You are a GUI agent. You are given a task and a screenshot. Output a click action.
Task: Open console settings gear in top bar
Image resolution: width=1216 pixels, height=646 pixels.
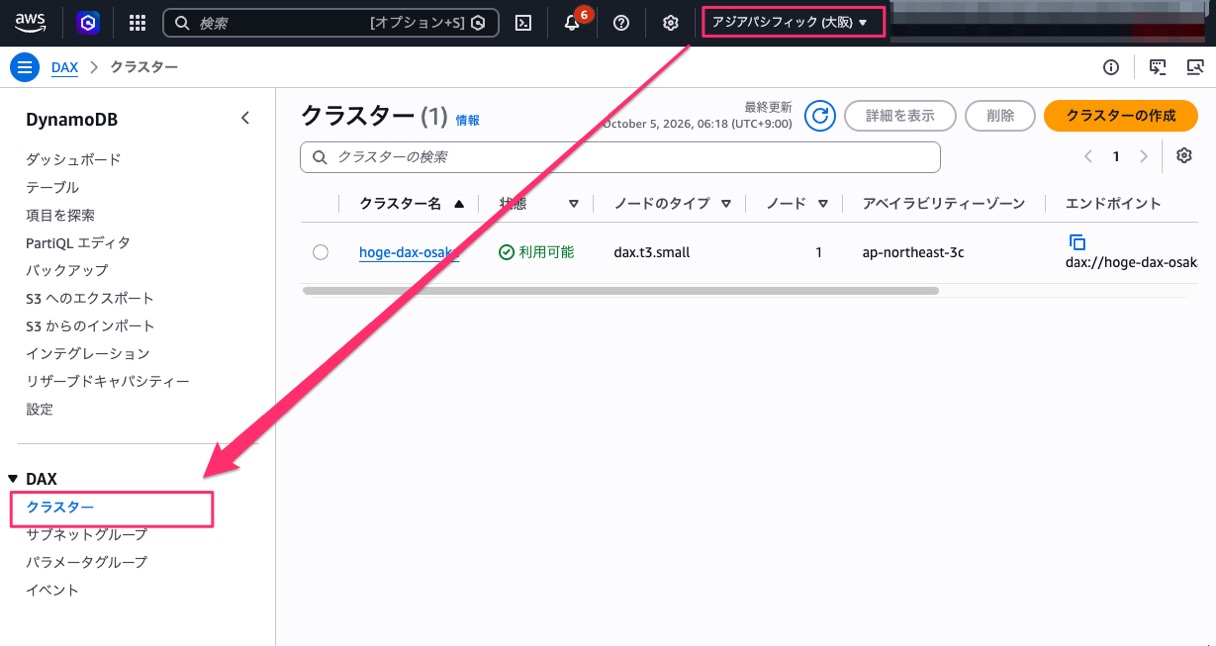pos(670,22)
